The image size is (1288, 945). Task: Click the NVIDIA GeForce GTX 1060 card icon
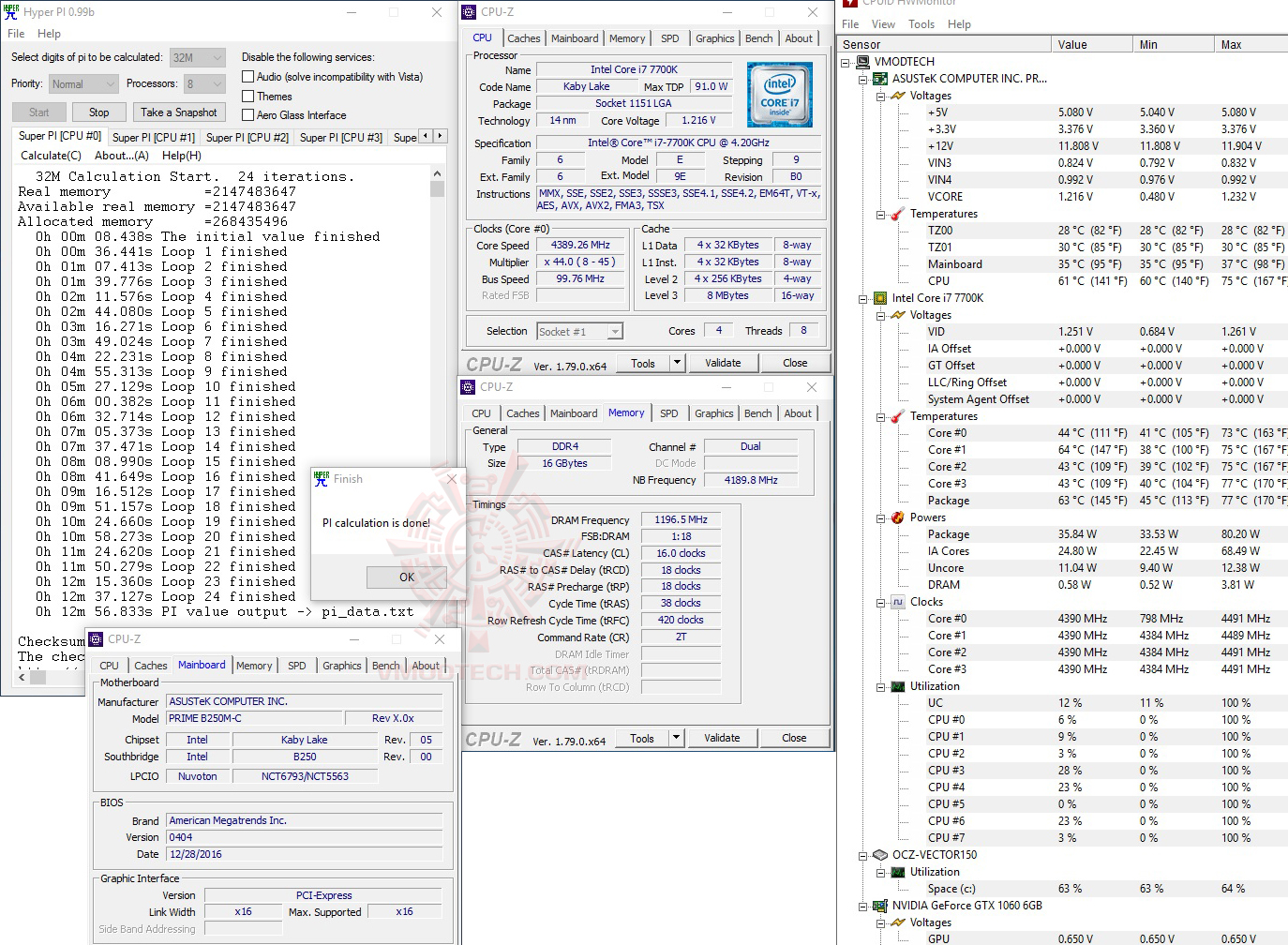tap(880, 906)
